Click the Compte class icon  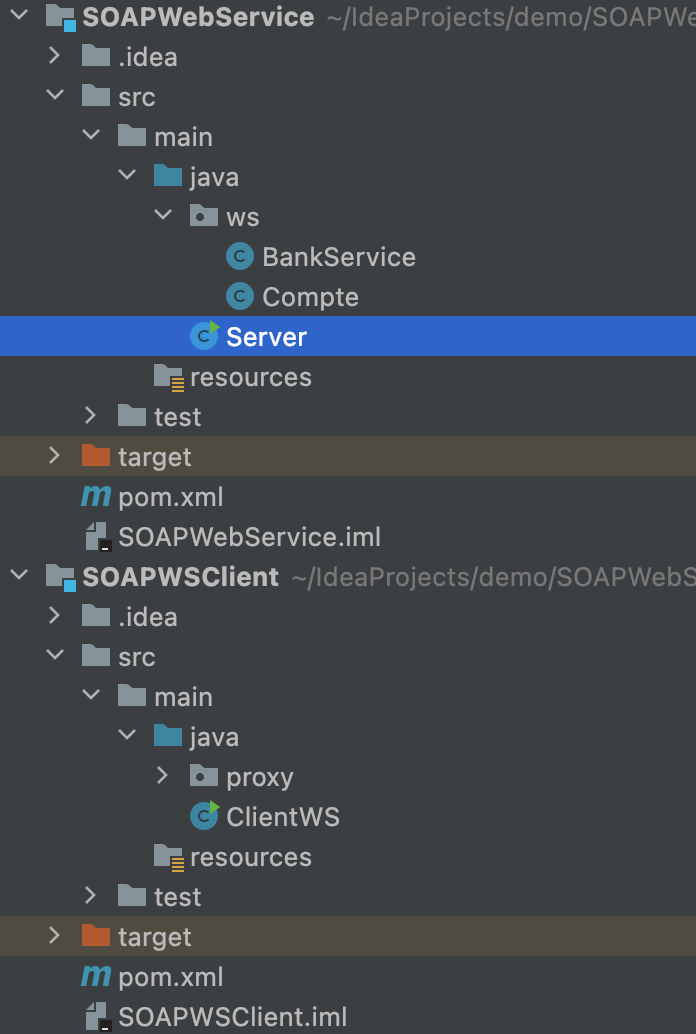pyautogui.click(x=240, y=296)
